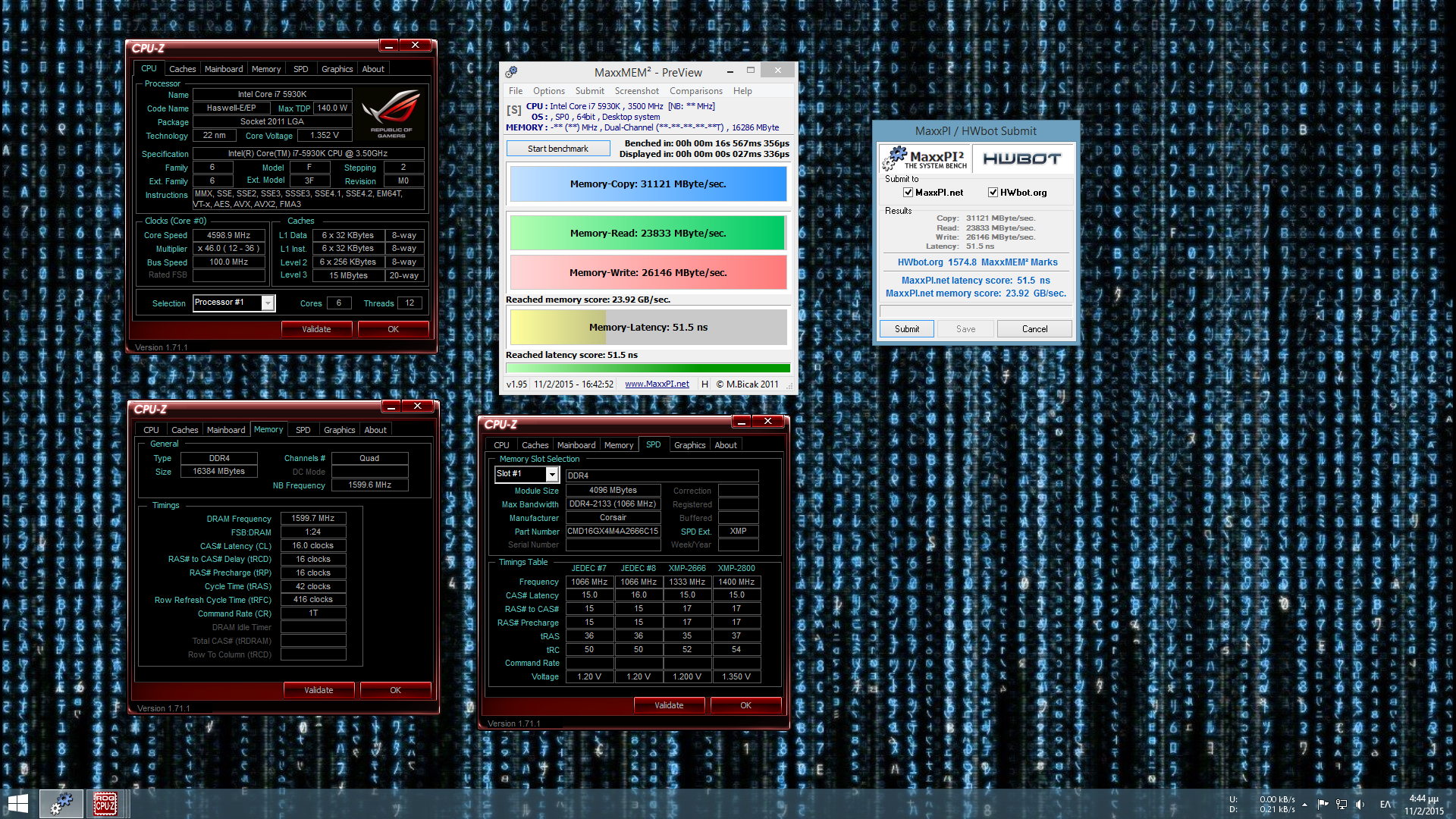The image size is (1456, 819).
Task: Toggle the HWbot.org submit checkbox
Action: 993,193
